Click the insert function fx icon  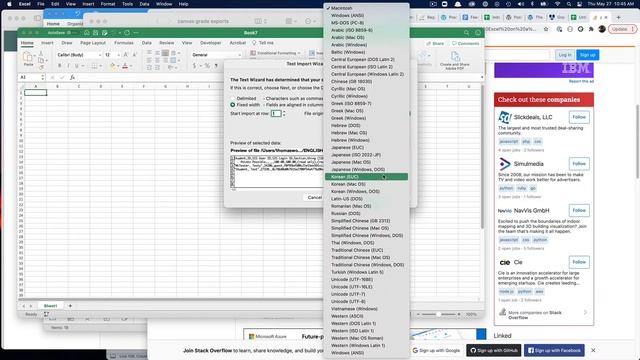tap(72, 77)
